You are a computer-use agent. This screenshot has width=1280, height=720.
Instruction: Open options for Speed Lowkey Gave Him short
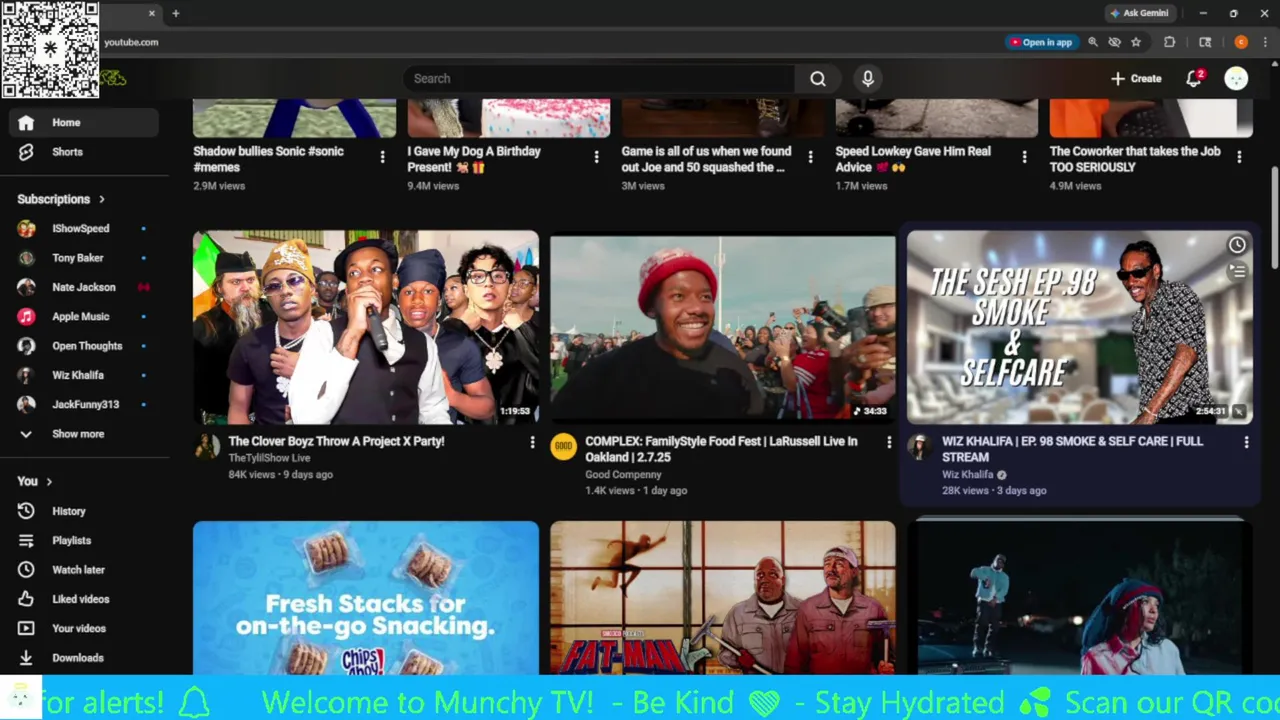click(1024, 157)
